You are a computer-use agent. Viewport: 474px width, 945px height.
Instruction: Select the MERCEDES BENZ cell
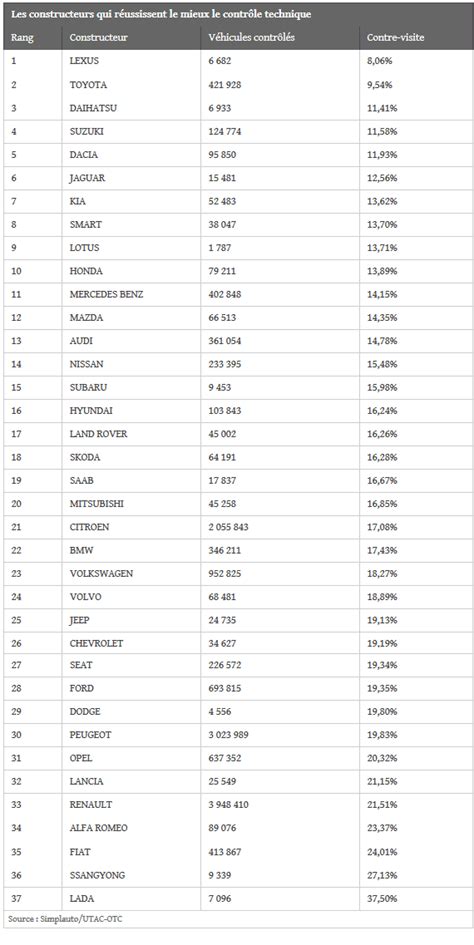tap(107, 295)
